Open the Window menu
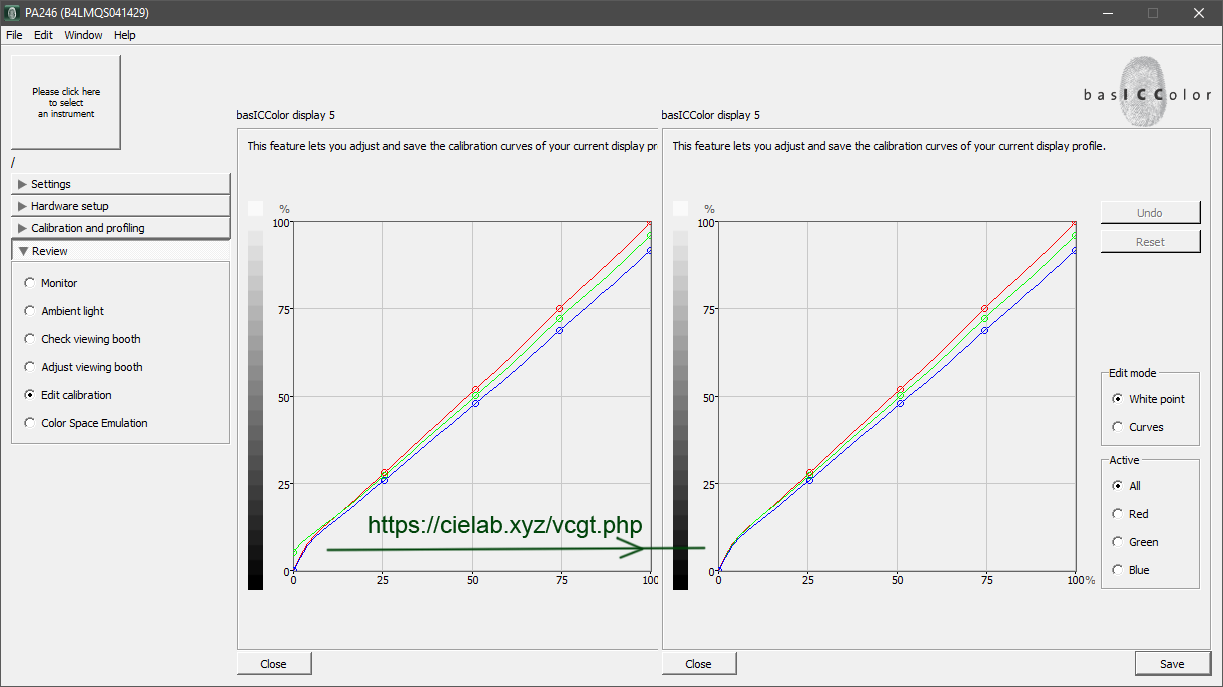This screenshot has width=1223, height=687. tap(83, 35)
